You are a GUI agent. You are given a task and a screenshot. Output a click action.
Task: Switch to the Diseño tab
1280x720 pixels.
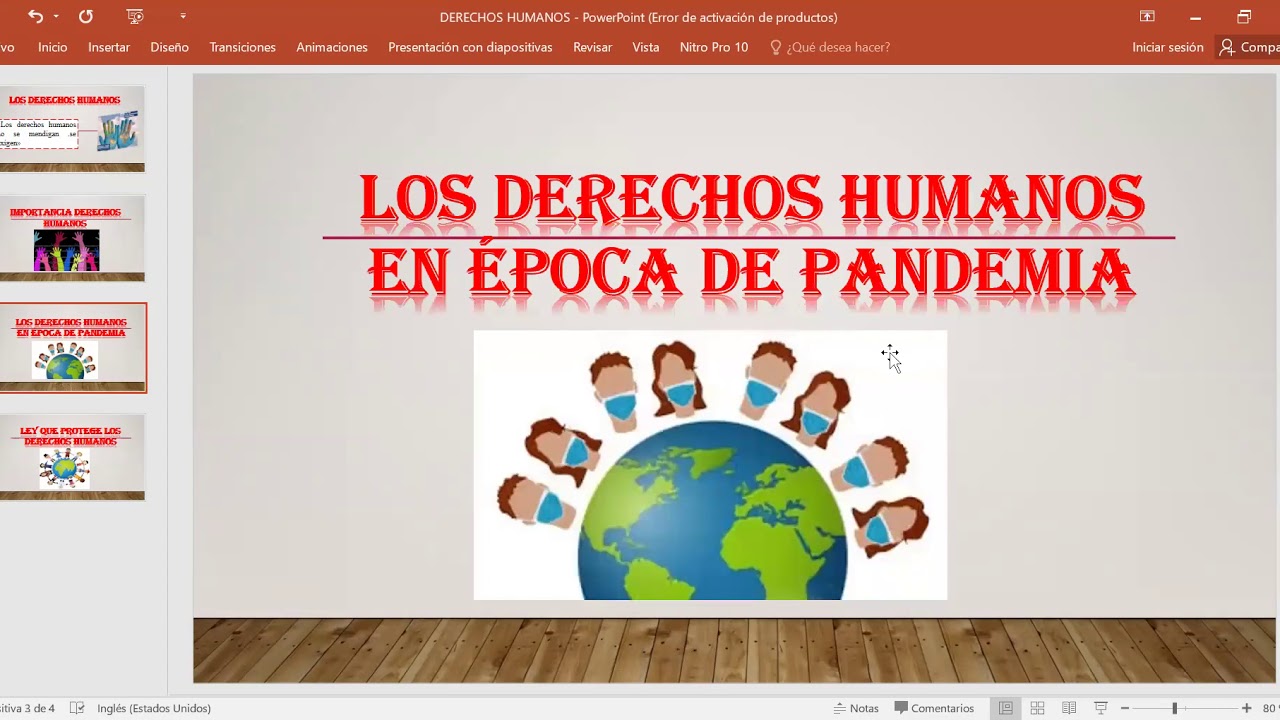(x=170, y=47)
